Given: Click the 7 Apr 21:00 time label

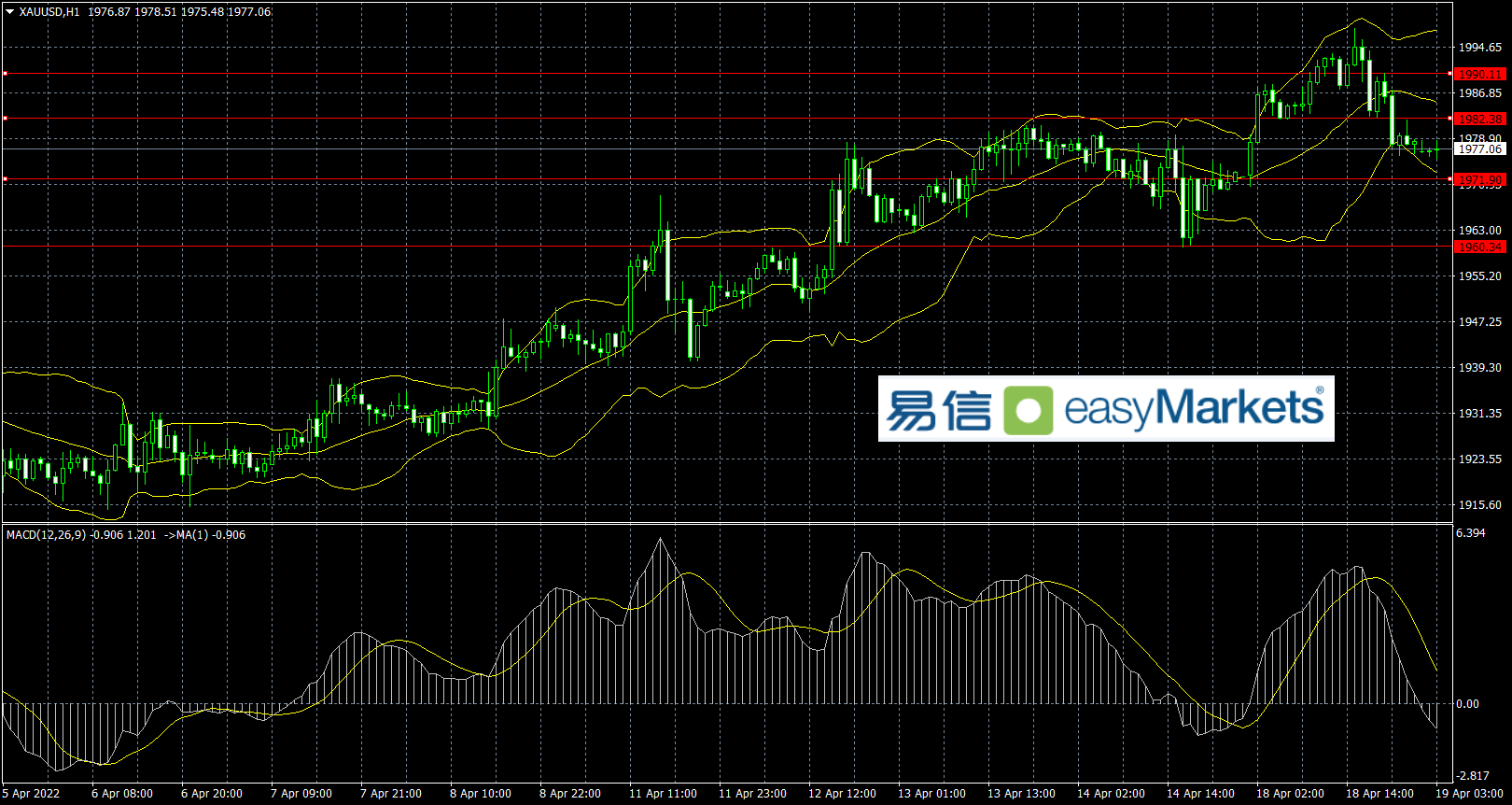Looking at the screenshot, I should pyautogui.click(x=391, y=794).
